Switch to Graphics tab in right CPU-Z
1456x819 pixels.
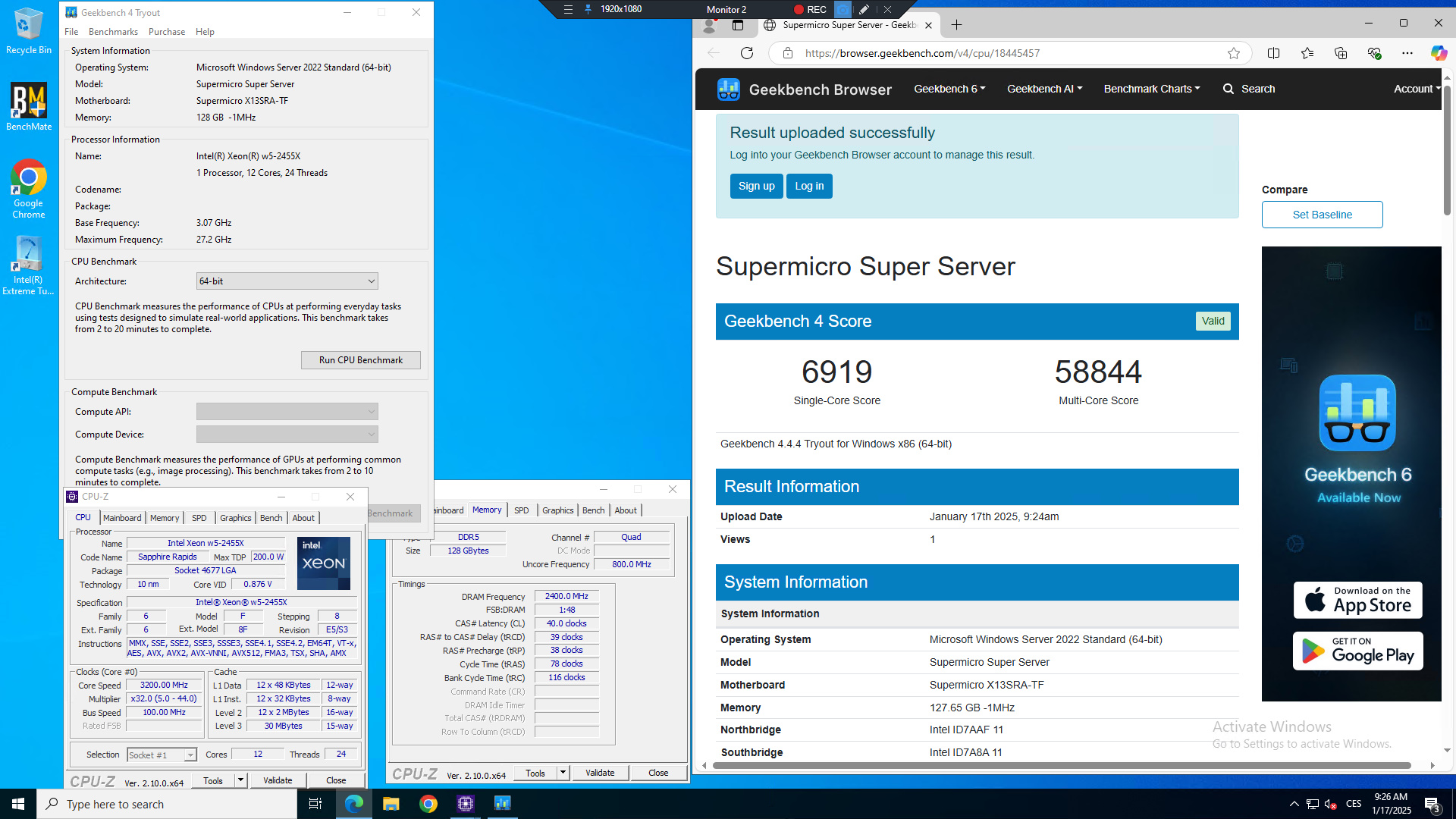[557, 510]
